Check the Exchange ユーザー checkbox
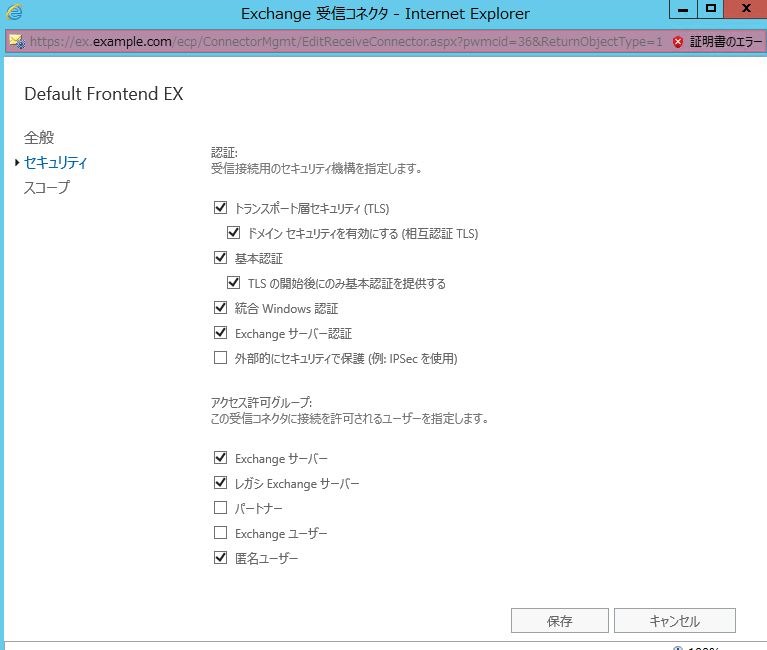 [x=221, y=532]
